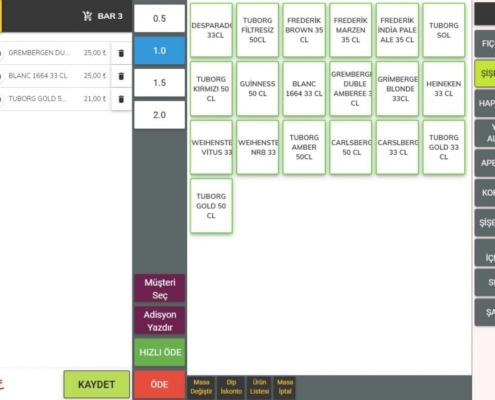Add GREMBERGEN DUBLE AMBEREE product tile
The image size is (495, 400).
pos(351,89)
